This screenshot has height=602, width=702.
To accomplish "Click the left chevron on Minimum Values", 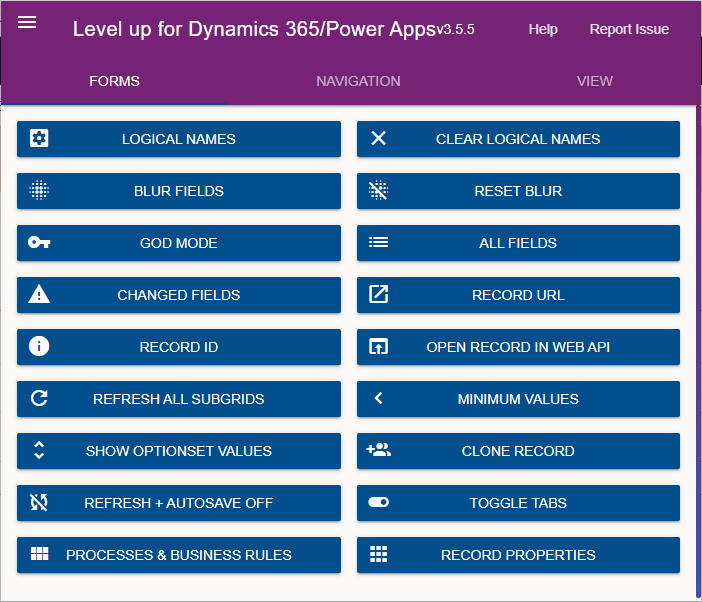I will point(378,398).
